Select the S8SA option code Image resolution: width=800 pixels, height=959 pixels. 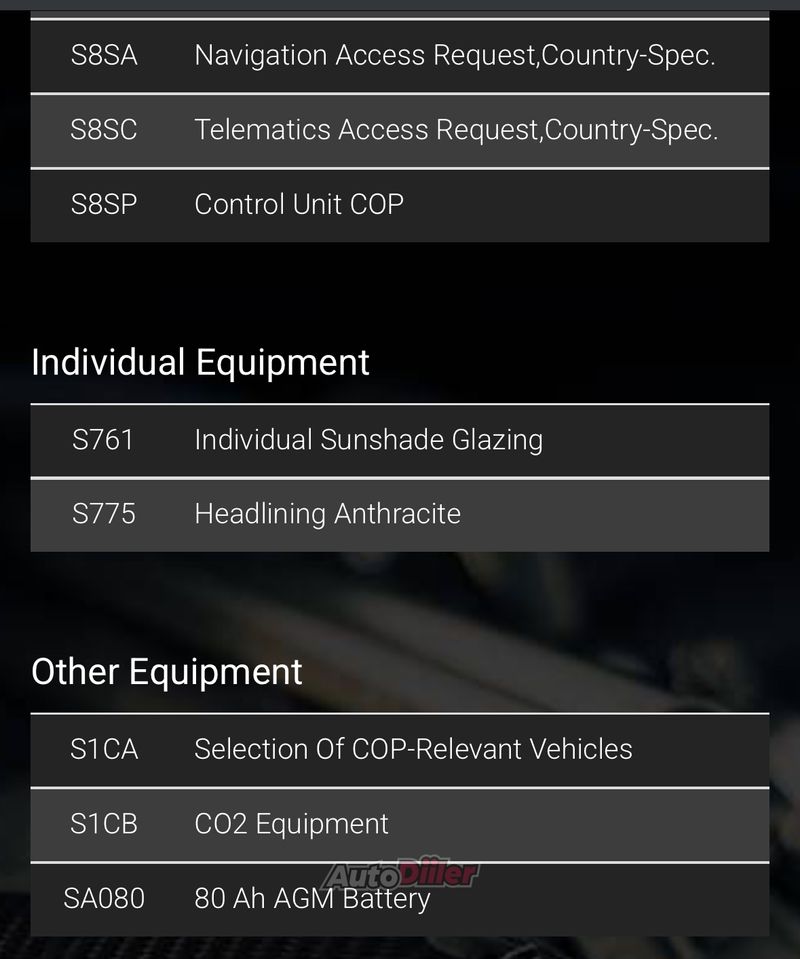coord(103,55)
